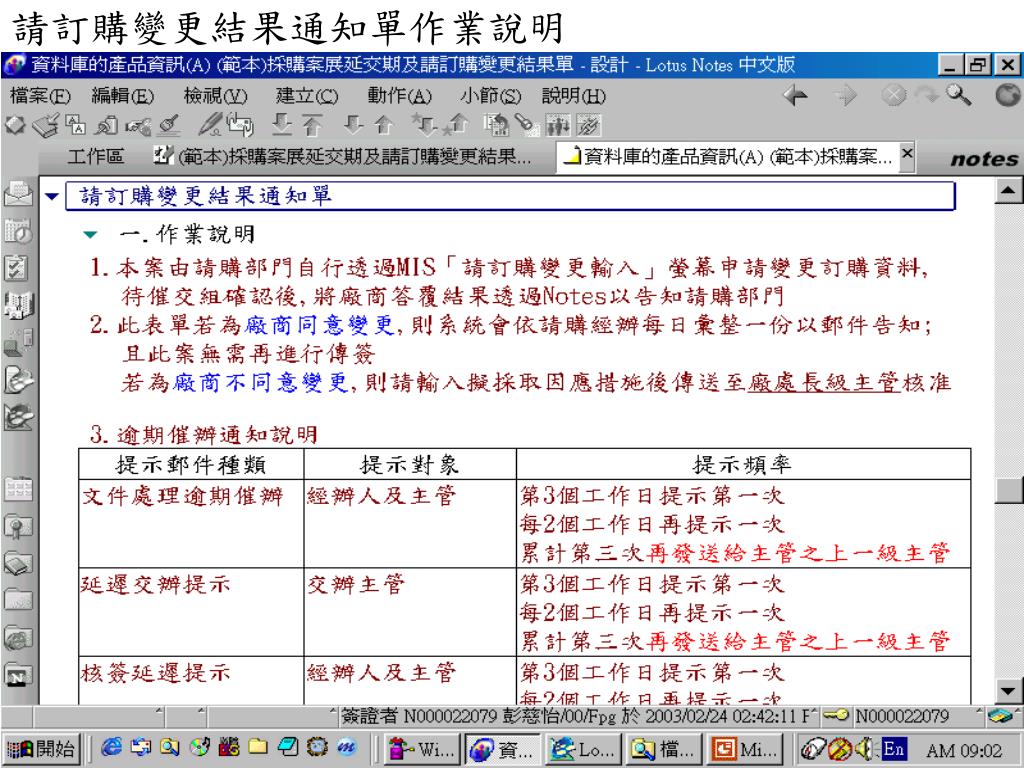Switch to the Wi... taskbar button

click(421, 748)
